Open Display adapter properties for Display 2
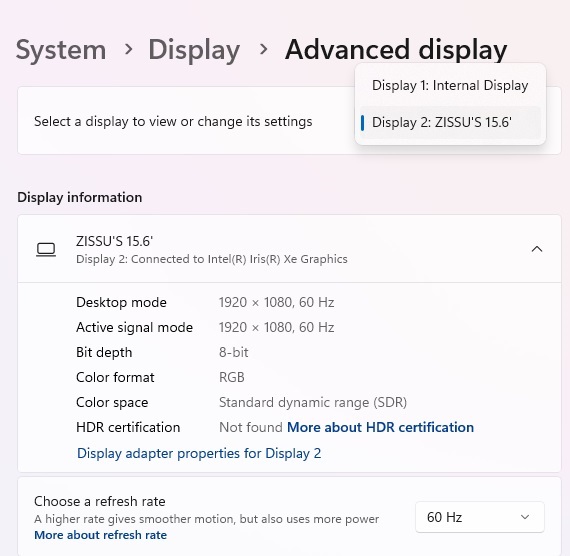Image resolution: width=570 pixels, height=556 pixels. [199, 453]
